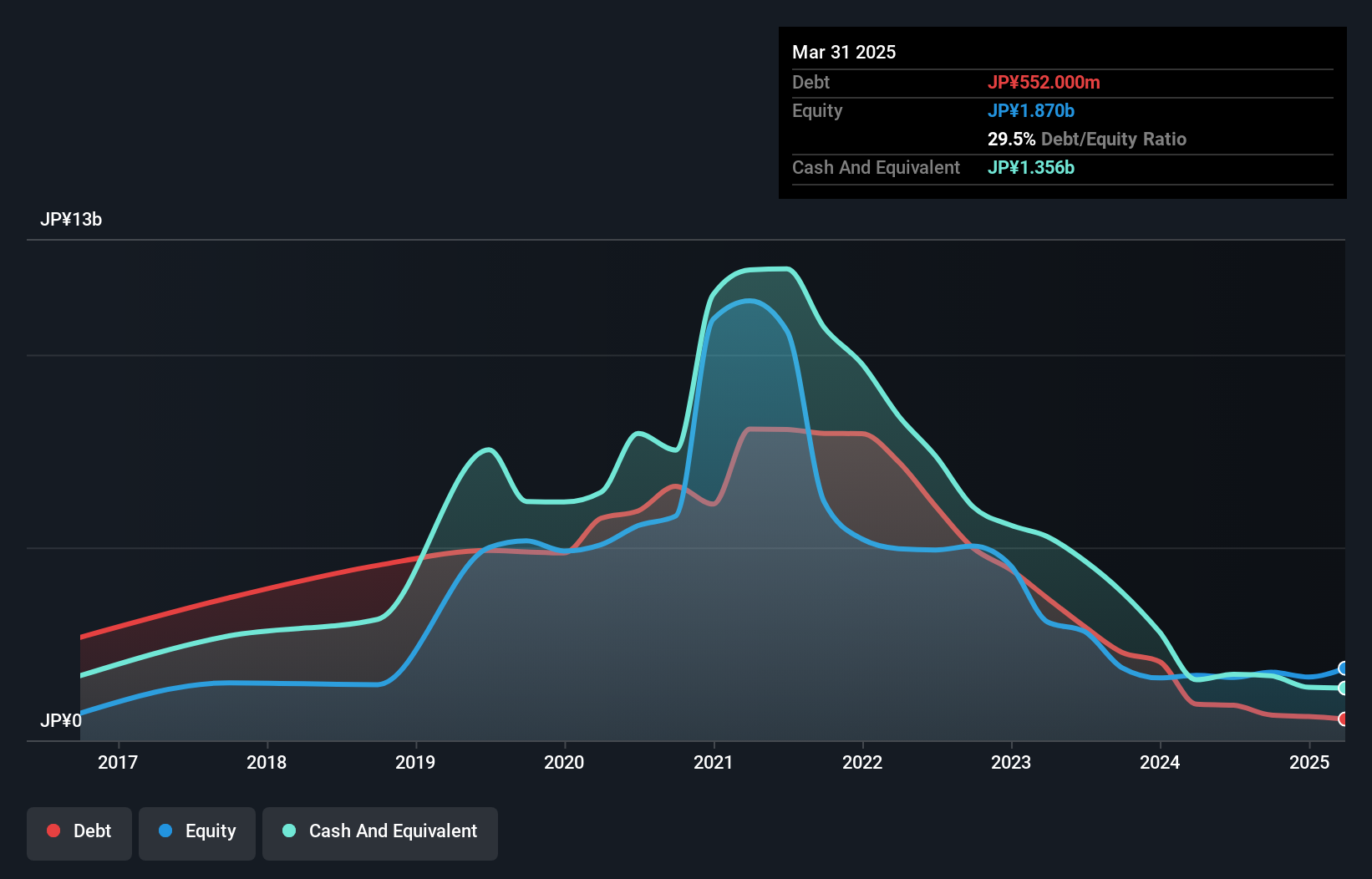Click the Equity label in tooltip

pos(817,111)
